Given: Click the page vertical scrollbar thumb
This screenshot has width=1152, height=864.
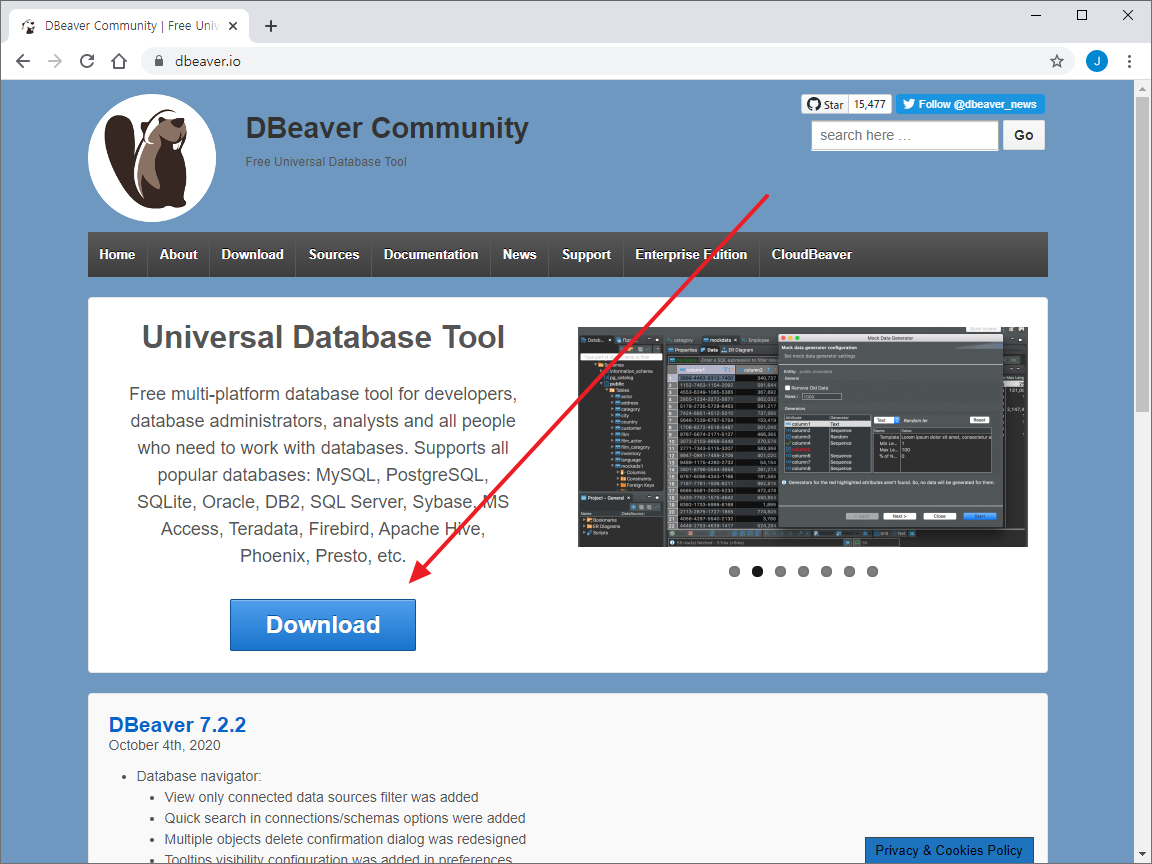Looking at the screenshot, I should [1142, 253].
